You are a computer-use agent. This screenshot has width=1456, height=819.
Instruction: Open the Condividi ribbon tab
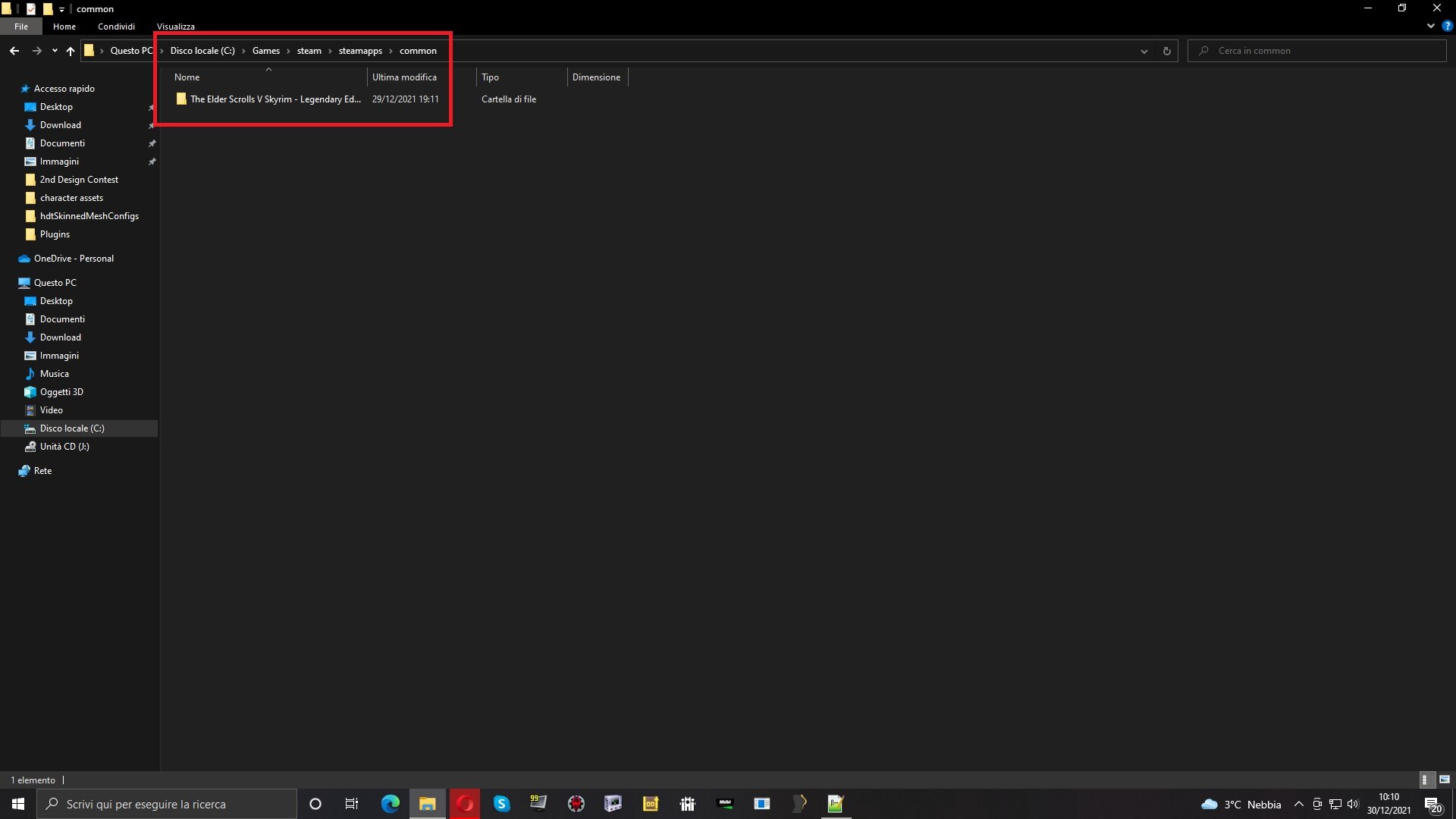point(116,27)
